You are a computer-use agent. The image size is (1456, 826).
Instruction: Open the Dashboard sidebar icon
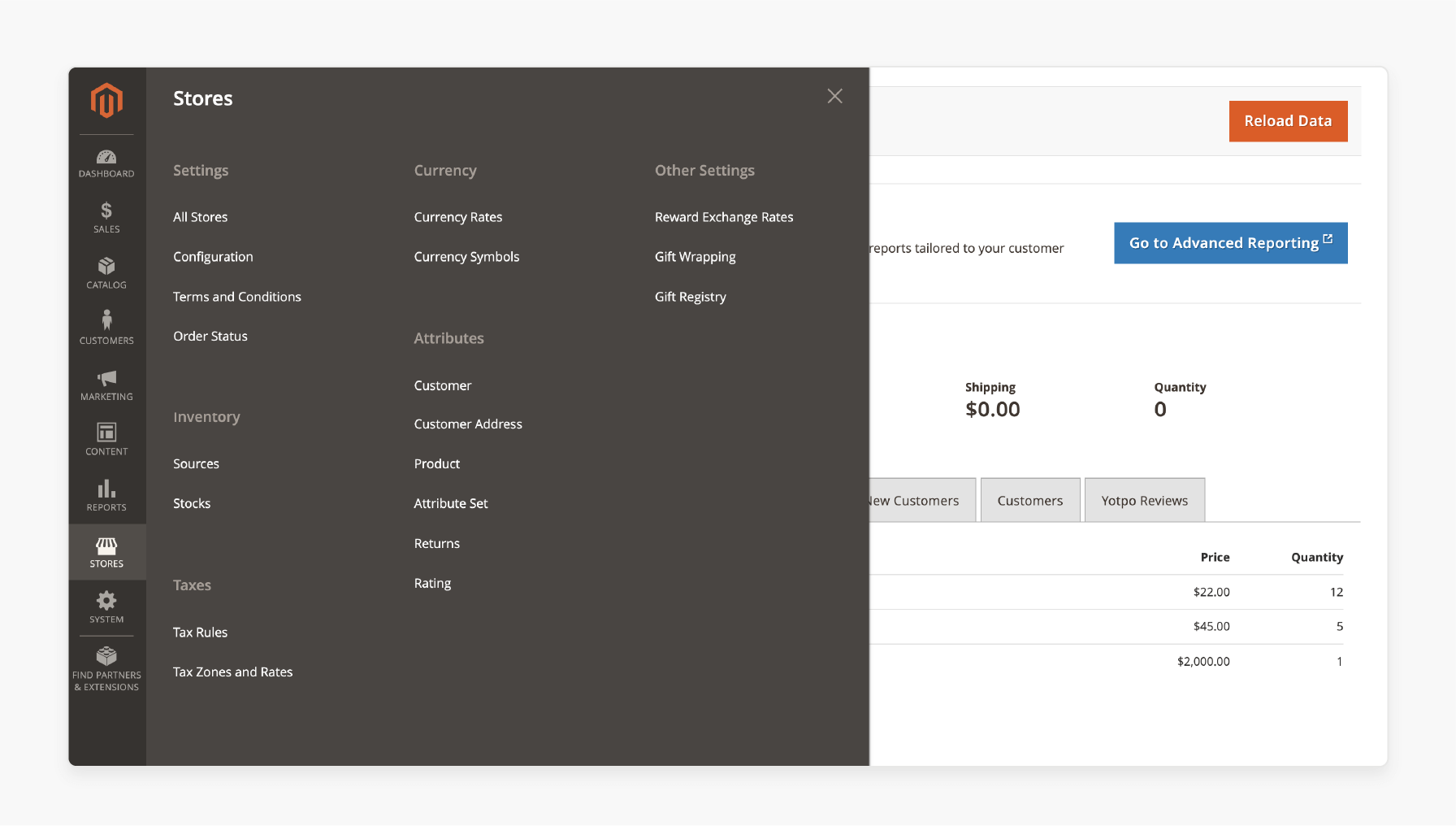click(106, 163)
